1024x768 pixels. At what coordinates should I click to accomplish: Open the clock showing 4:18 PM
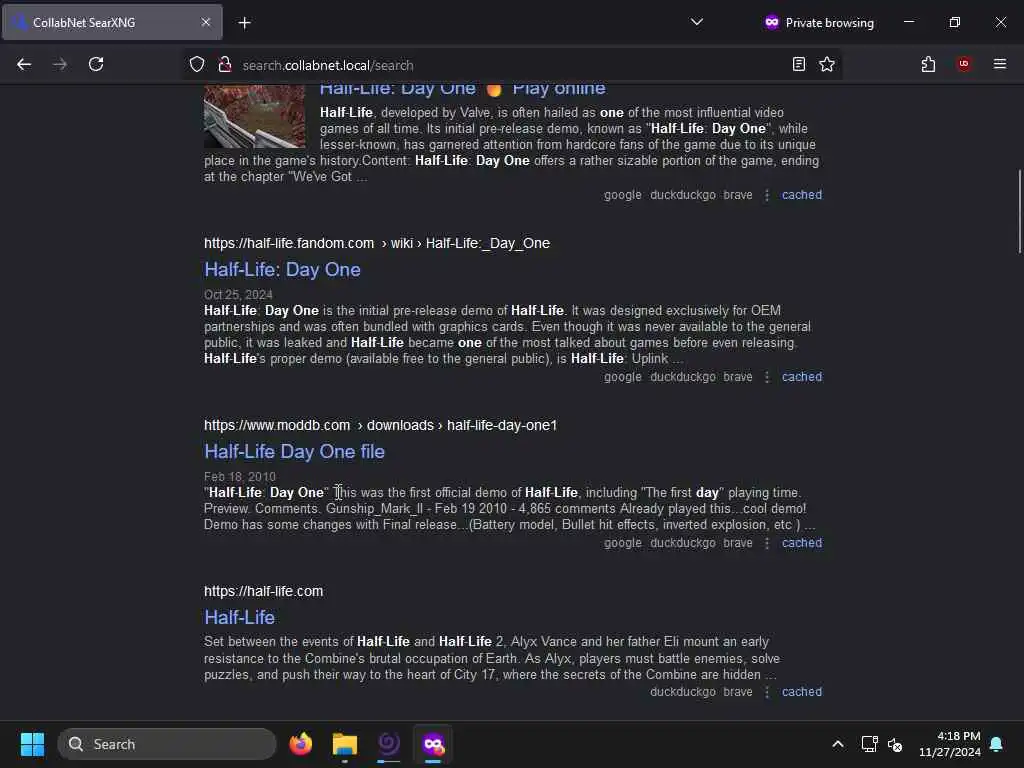click(950, 744)
